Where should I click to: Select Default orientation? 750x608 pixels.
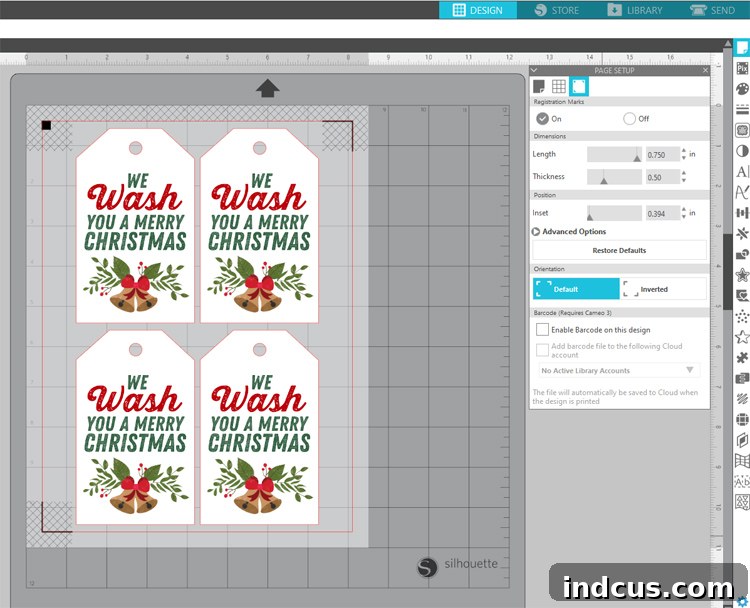[576, 289]
